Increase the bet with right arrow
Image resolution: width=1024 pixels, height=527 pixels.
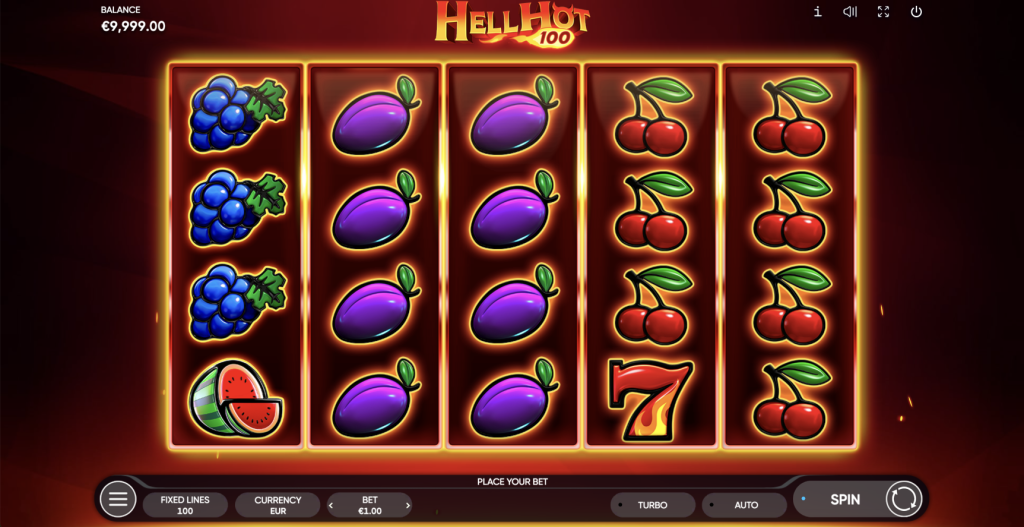tap(408, 505)
